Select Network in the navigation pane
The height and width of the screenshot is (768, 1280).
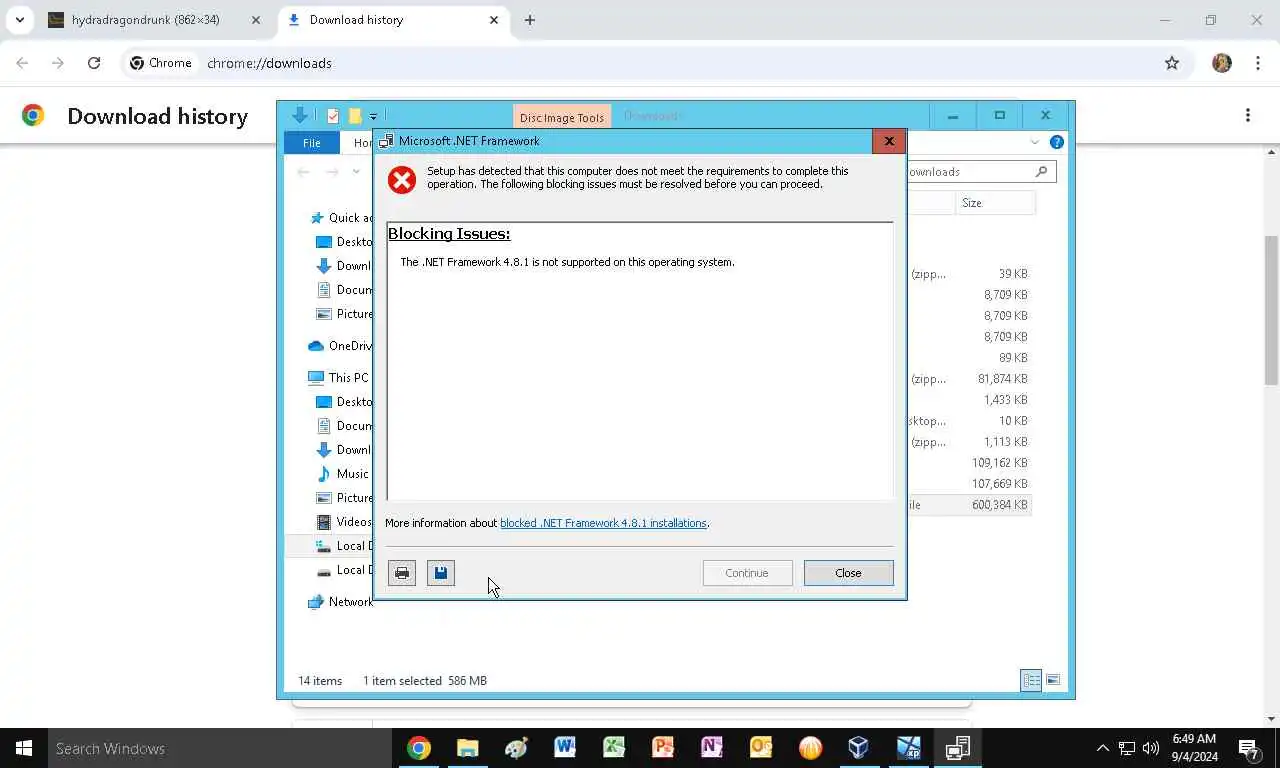pyautogui.click(x=340, y=602)
